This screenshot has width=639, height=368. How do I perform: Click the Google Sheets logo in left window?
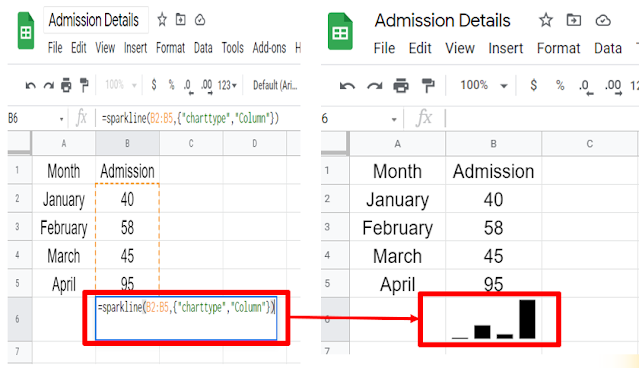[x=26, y=31]
